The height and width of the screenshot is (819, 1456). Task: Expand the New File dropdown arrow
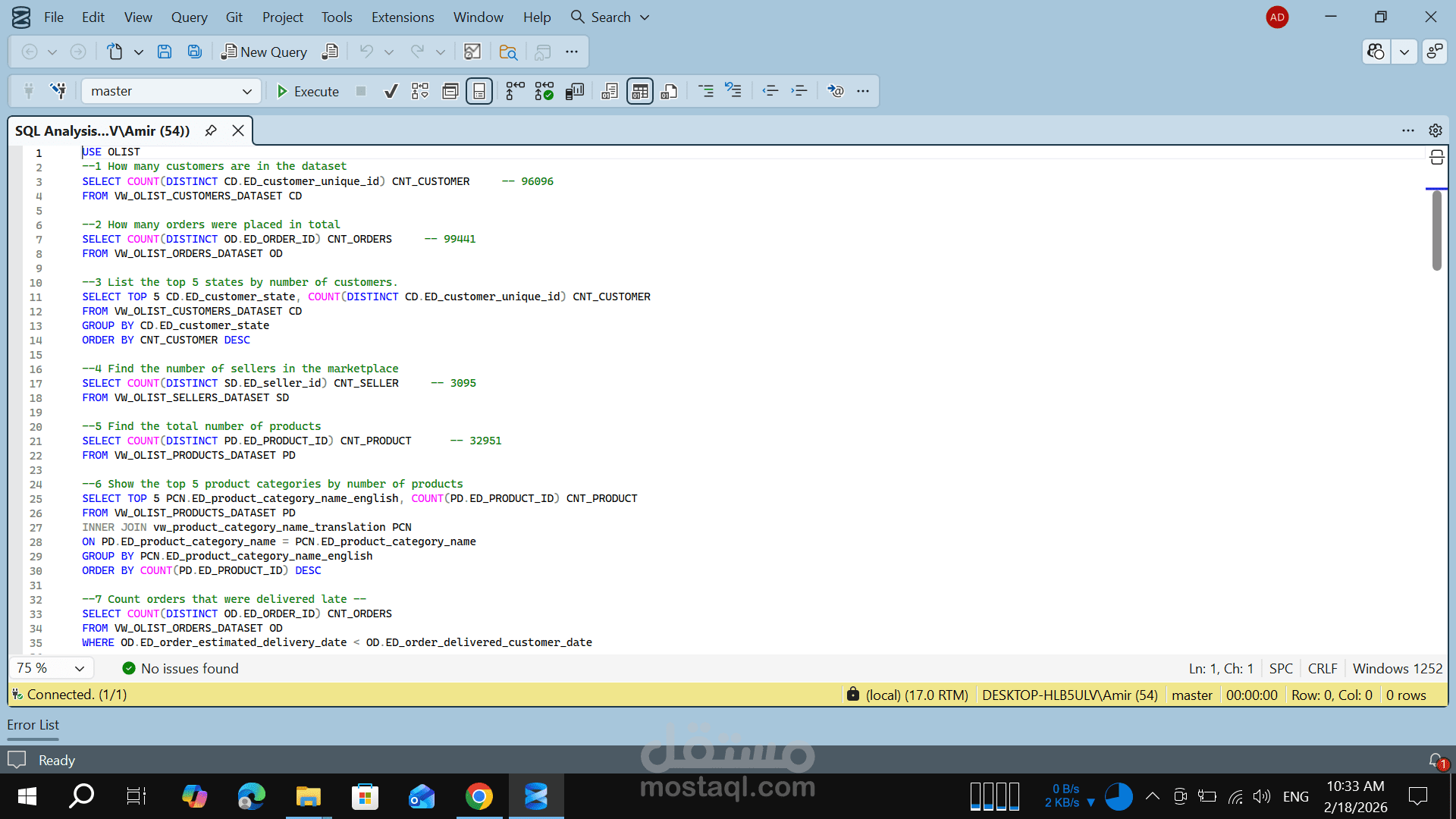[x=138, y=52]
